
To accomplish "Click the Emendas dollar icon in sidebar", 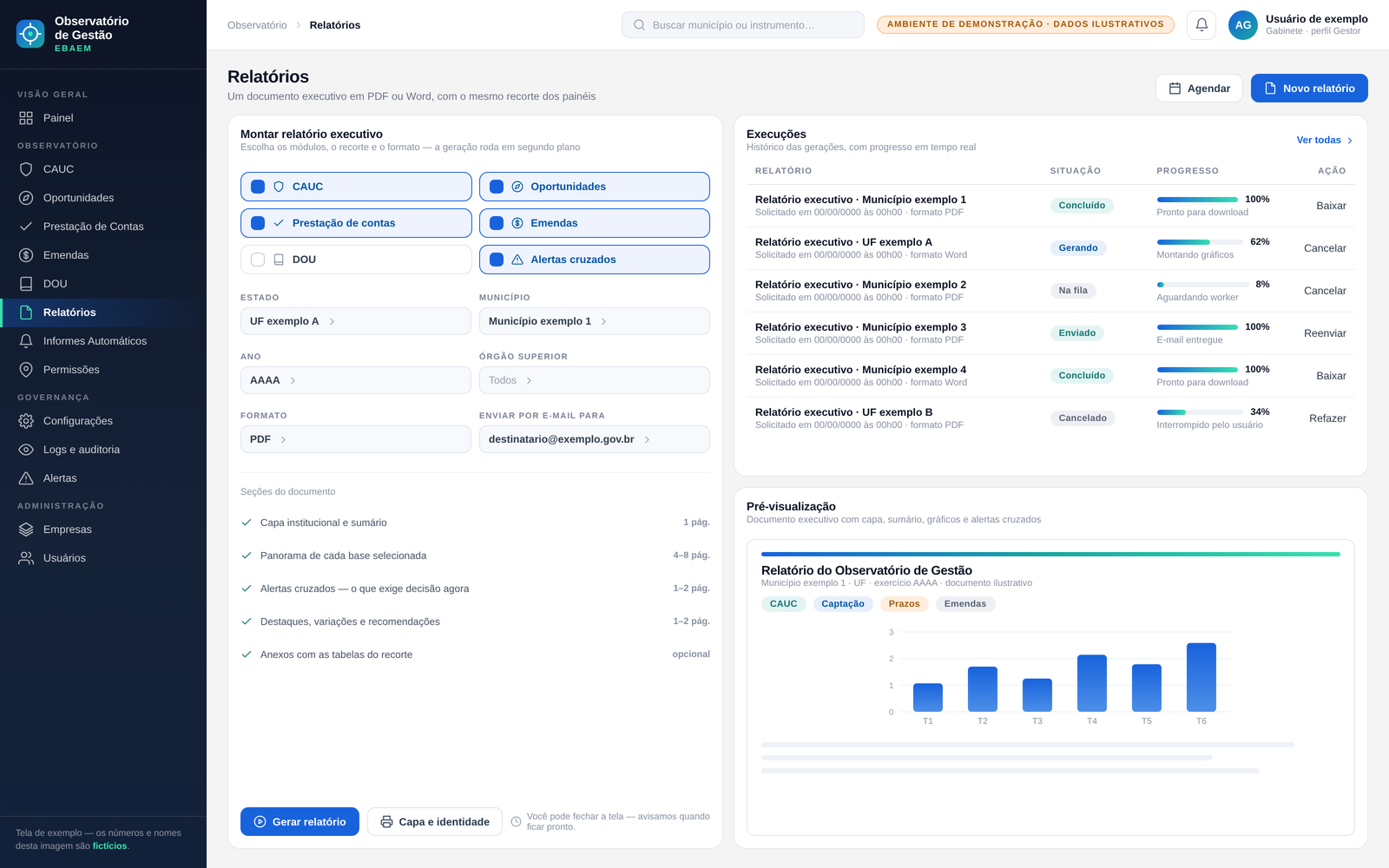I will click(26, 255).
